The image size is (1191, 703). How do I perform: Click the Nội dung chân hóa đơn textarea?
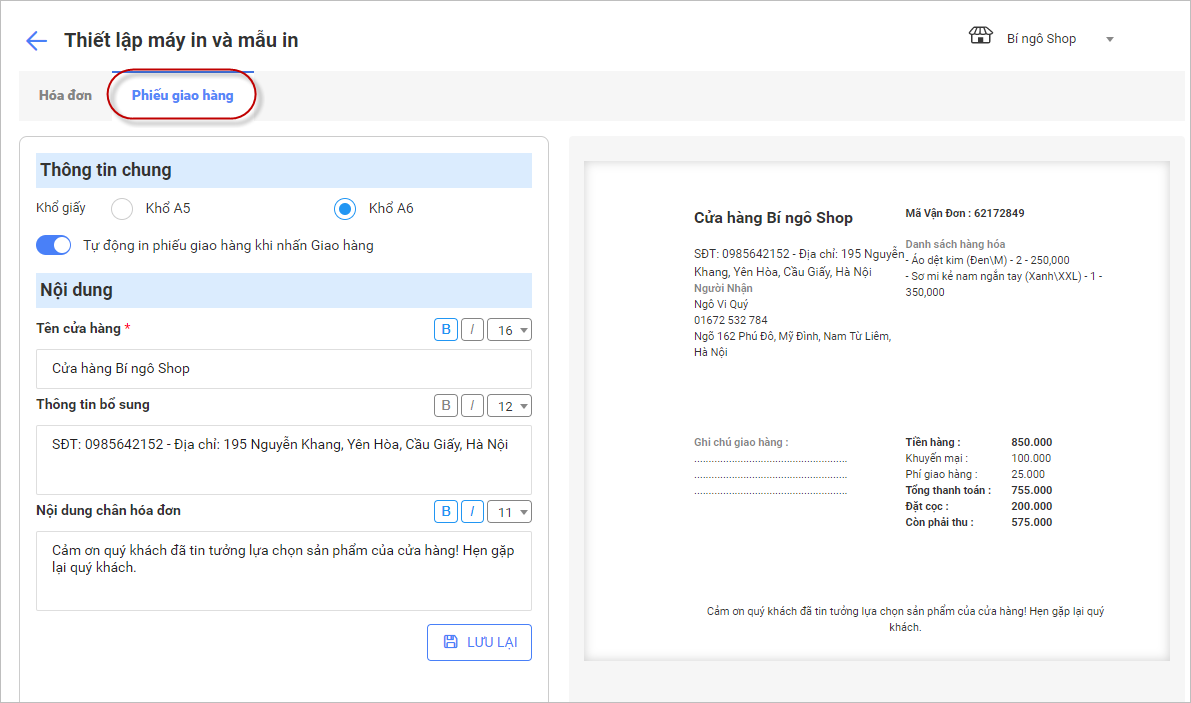pos(283,570)
